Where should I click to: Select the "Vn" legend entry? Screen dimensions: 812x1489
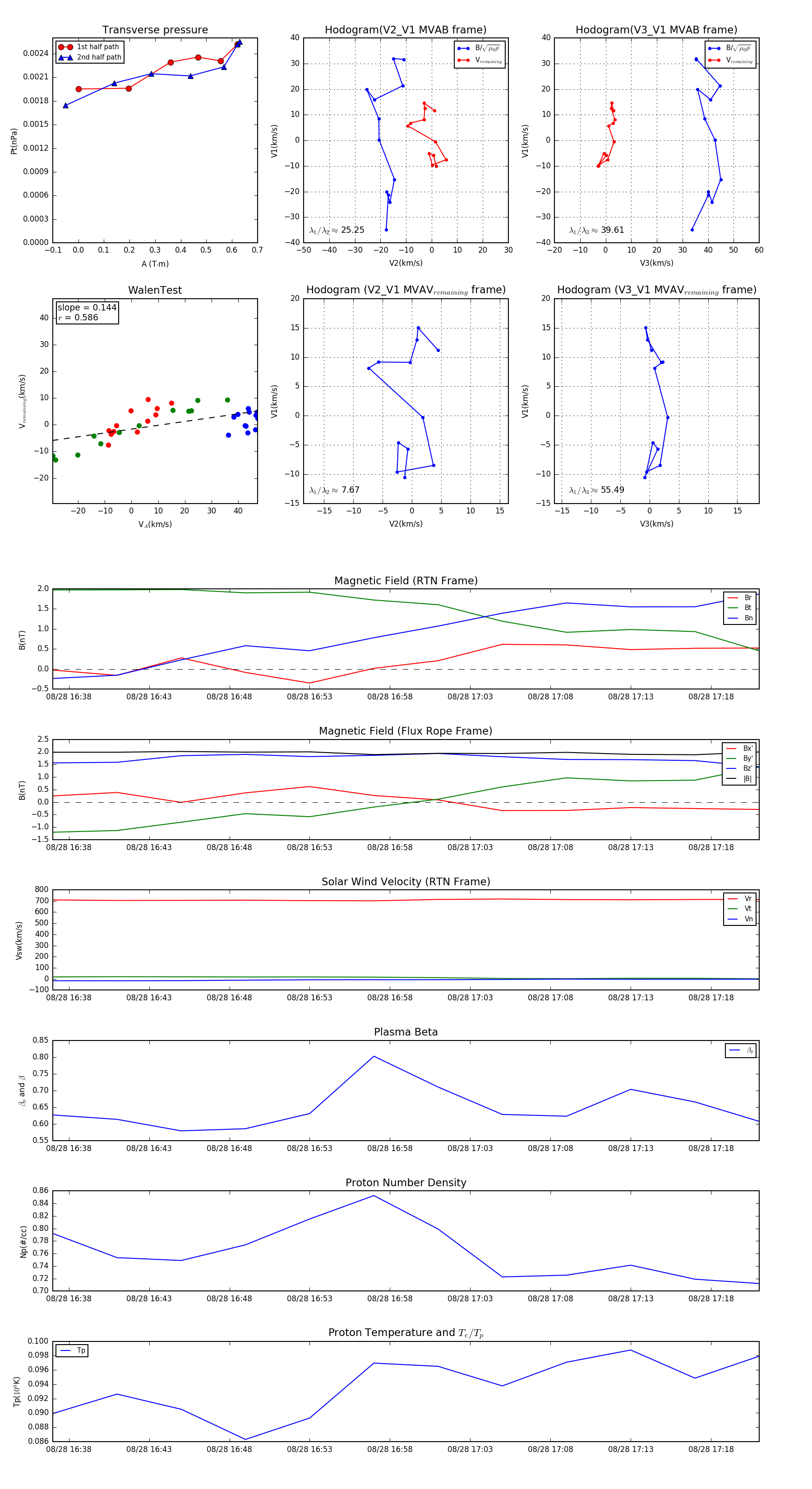pyautogui.click(x=740, y=919)
